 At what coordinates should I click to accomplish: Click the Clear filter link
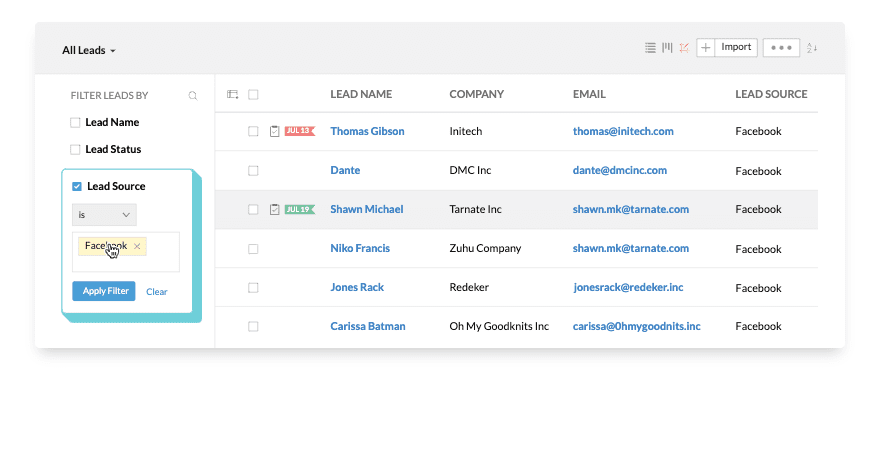(157, 292)
